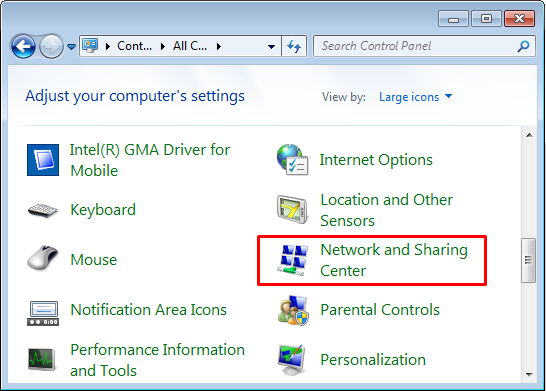Click the Location and Other Sensors icon
Screen dimensions: 546x391
[x=292, y=209]
